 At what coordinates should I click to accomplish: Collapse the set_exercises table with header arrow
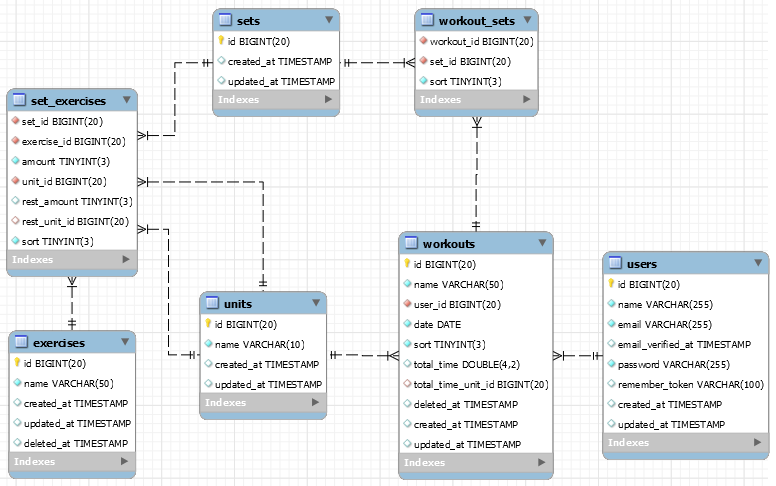pyautogui.click(x=127, y=100)
